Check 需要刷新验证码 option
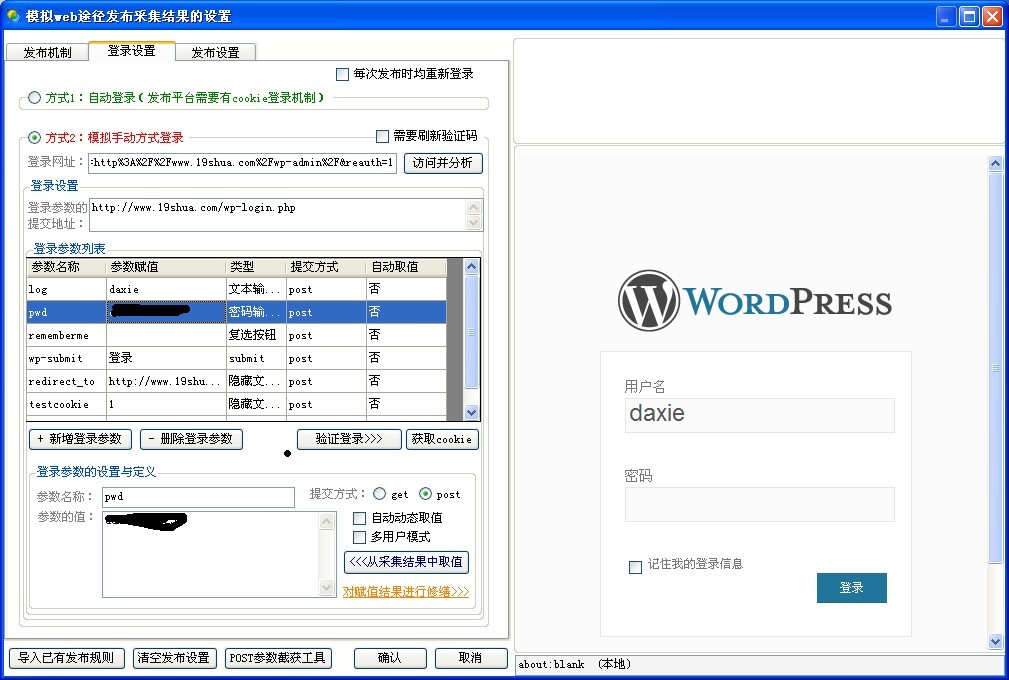This screenshot has height=680, width=1009. pyautogui.click(x=382, y=137)
